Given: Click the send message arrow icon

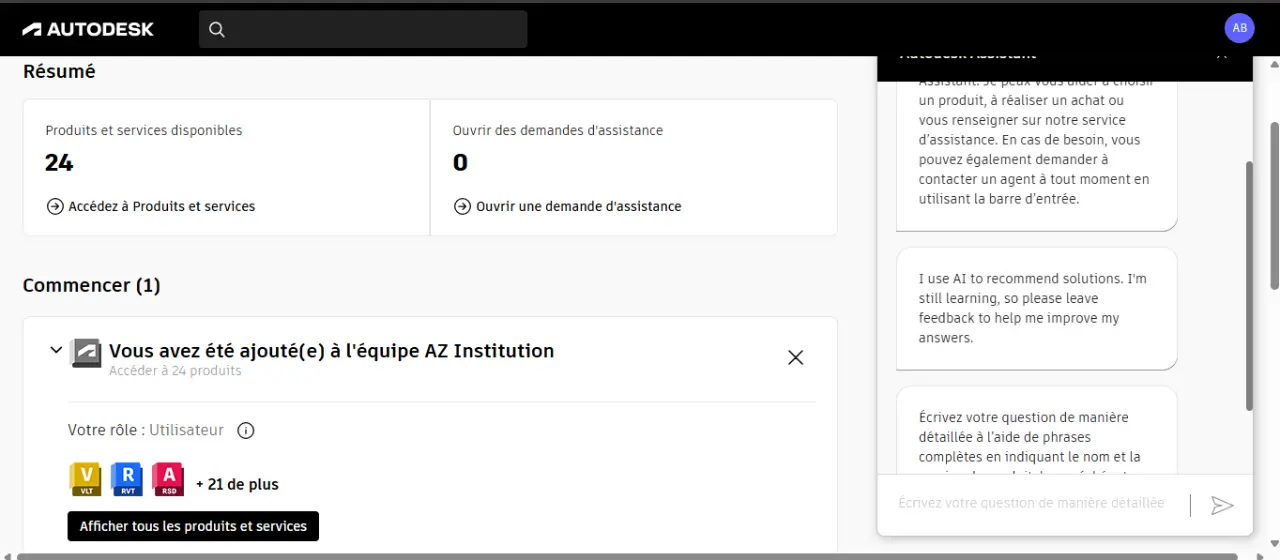Looking at the screenshot, I should (x=1222, y=505).
